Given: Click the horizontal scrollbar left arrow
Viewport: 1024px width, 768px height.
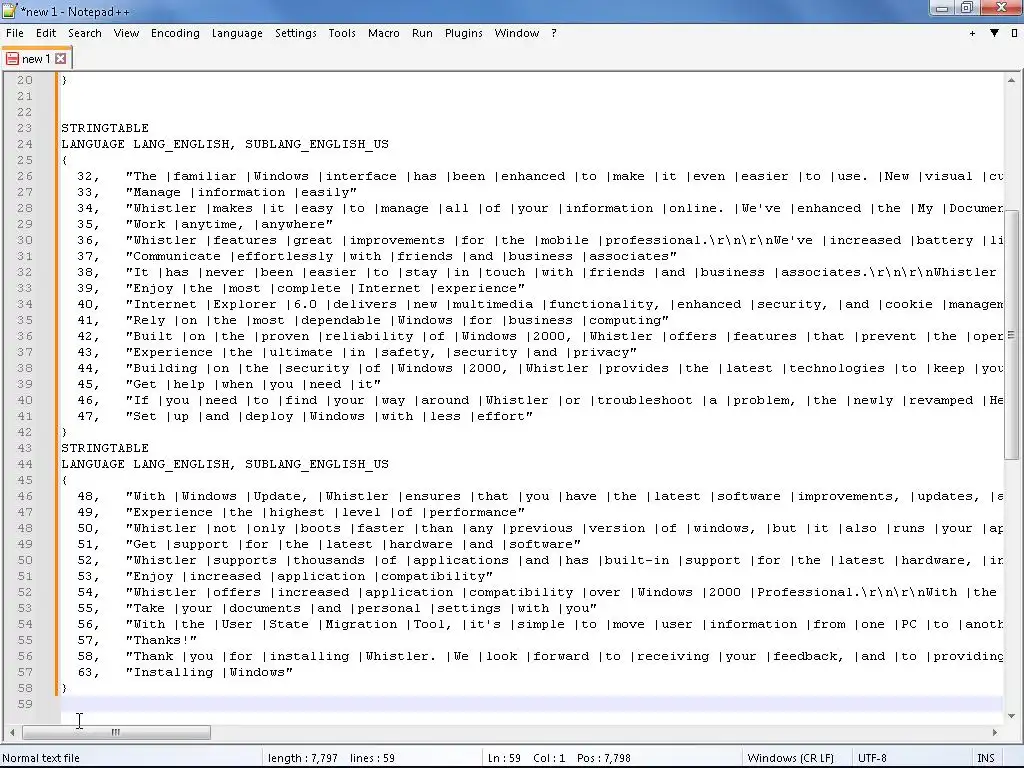Looking at the screenshot, I should [12, 732].
